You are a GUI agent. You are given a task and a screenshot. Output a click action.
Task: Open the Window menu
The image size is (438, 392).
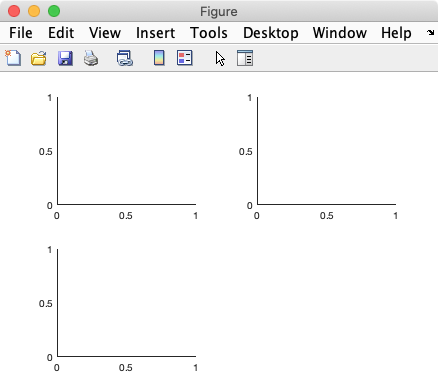click(340, 33)
